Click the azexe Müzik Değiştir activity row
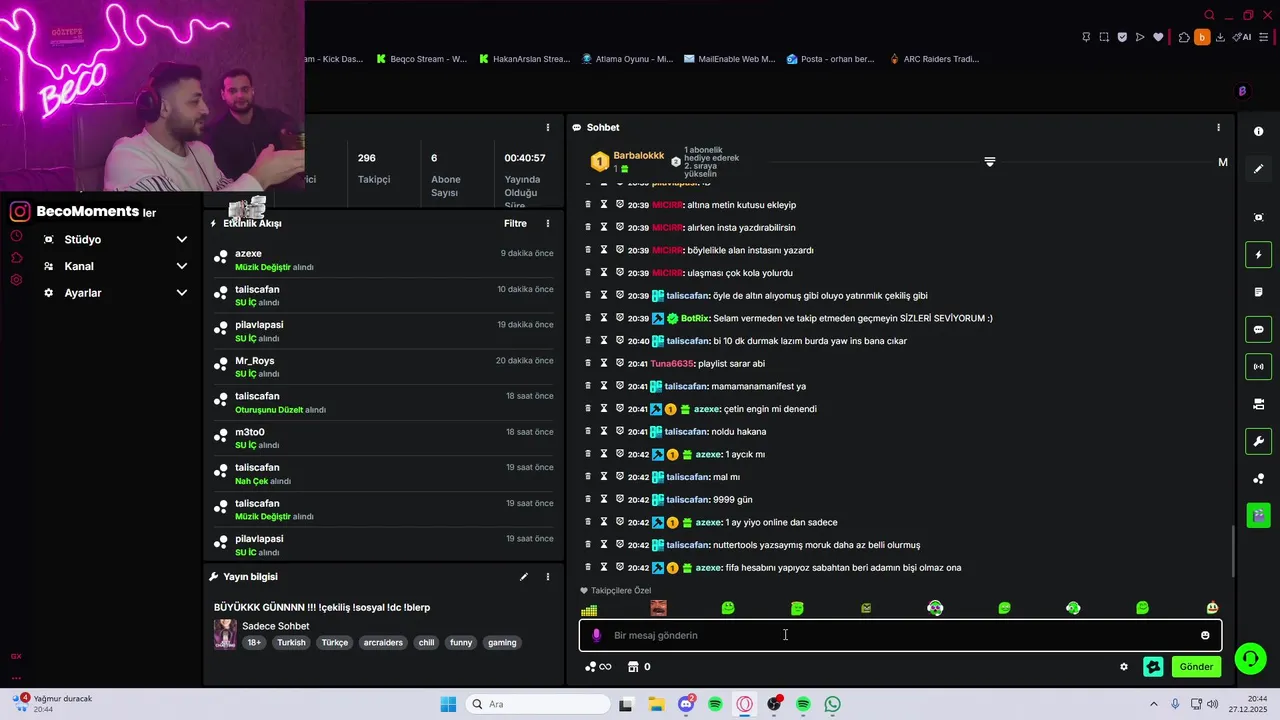1280x720 pixels. (x=384, y=260)
